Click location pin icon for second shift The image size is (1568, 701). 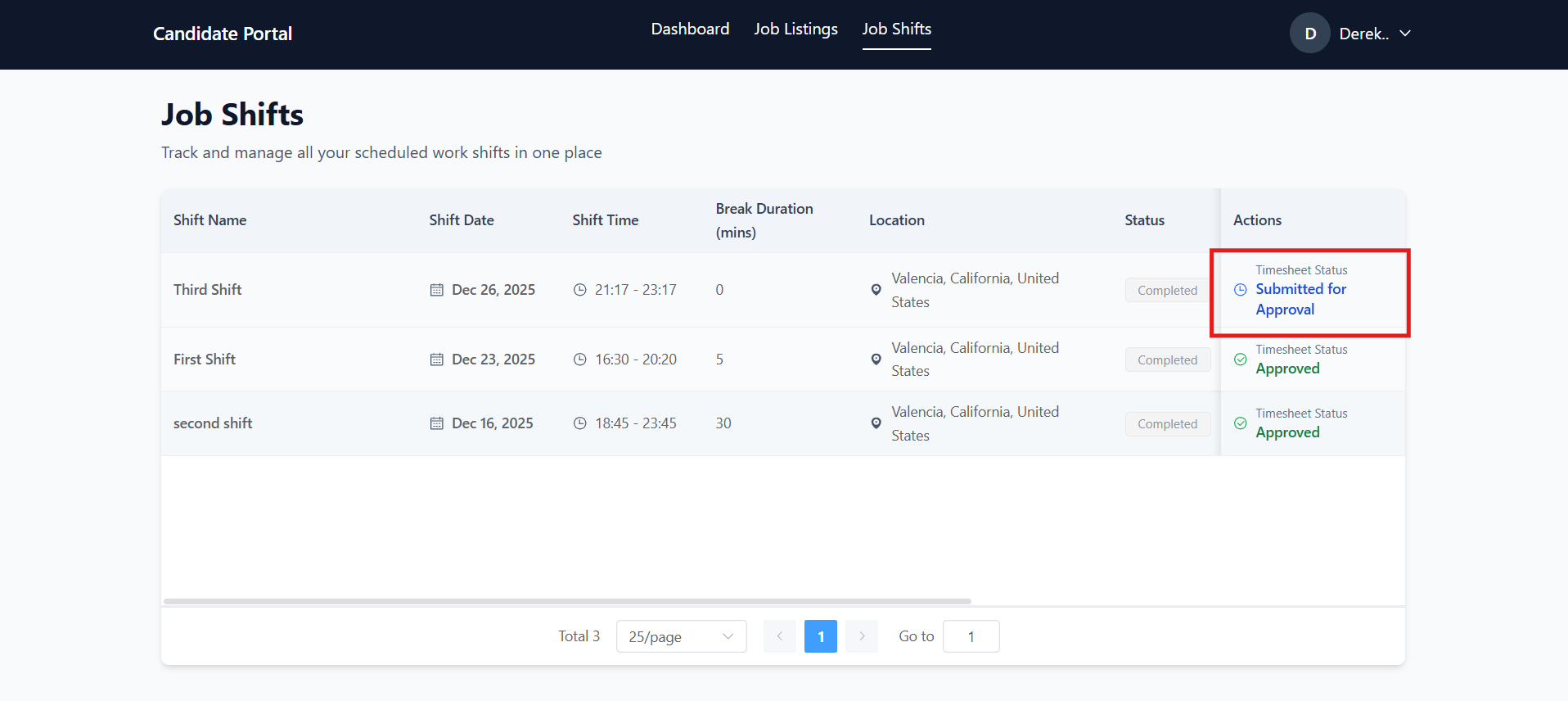coord(876,423)
